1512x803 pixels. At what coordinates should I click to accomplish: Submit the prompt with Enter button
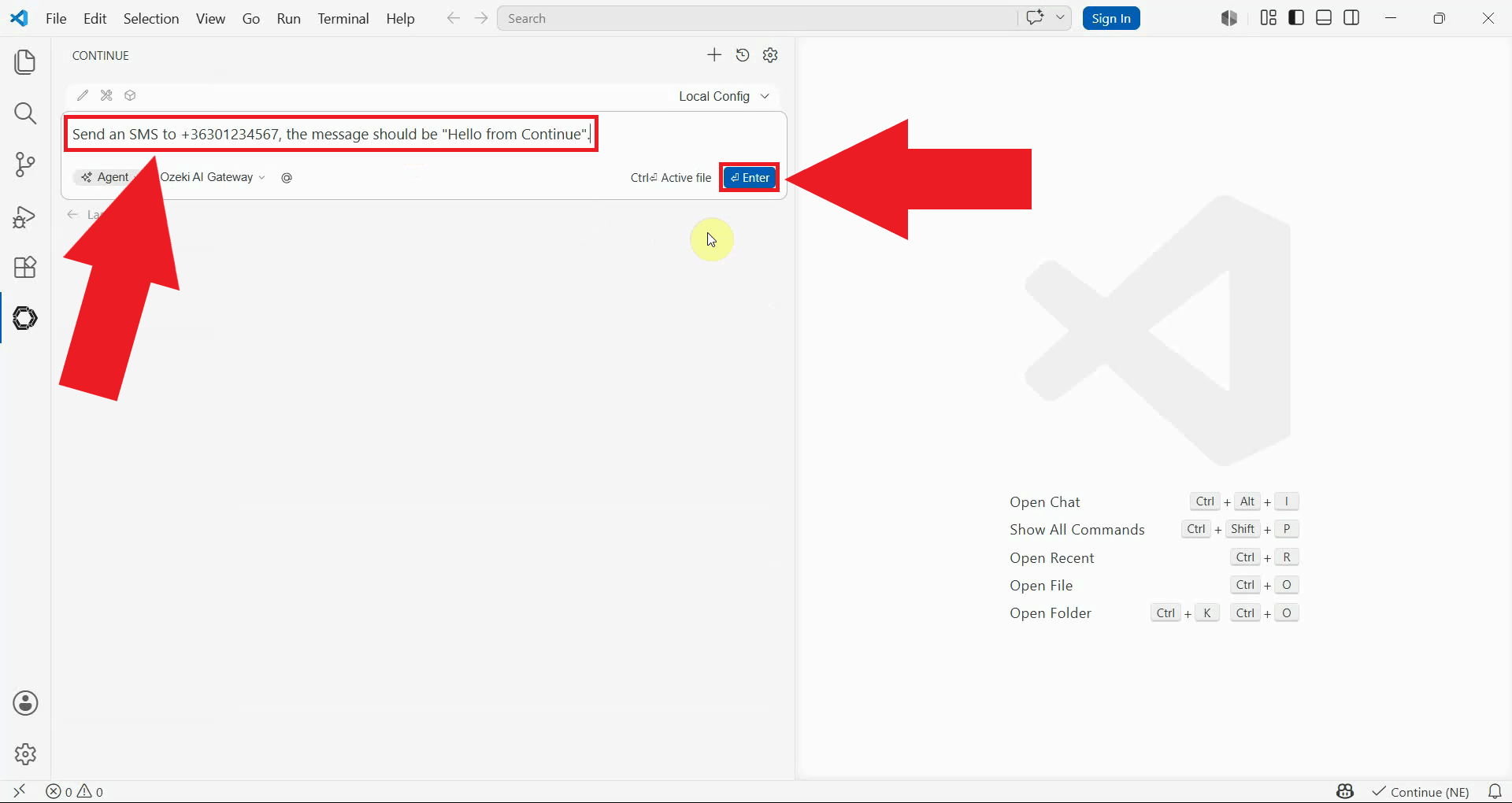click(750, 178)
